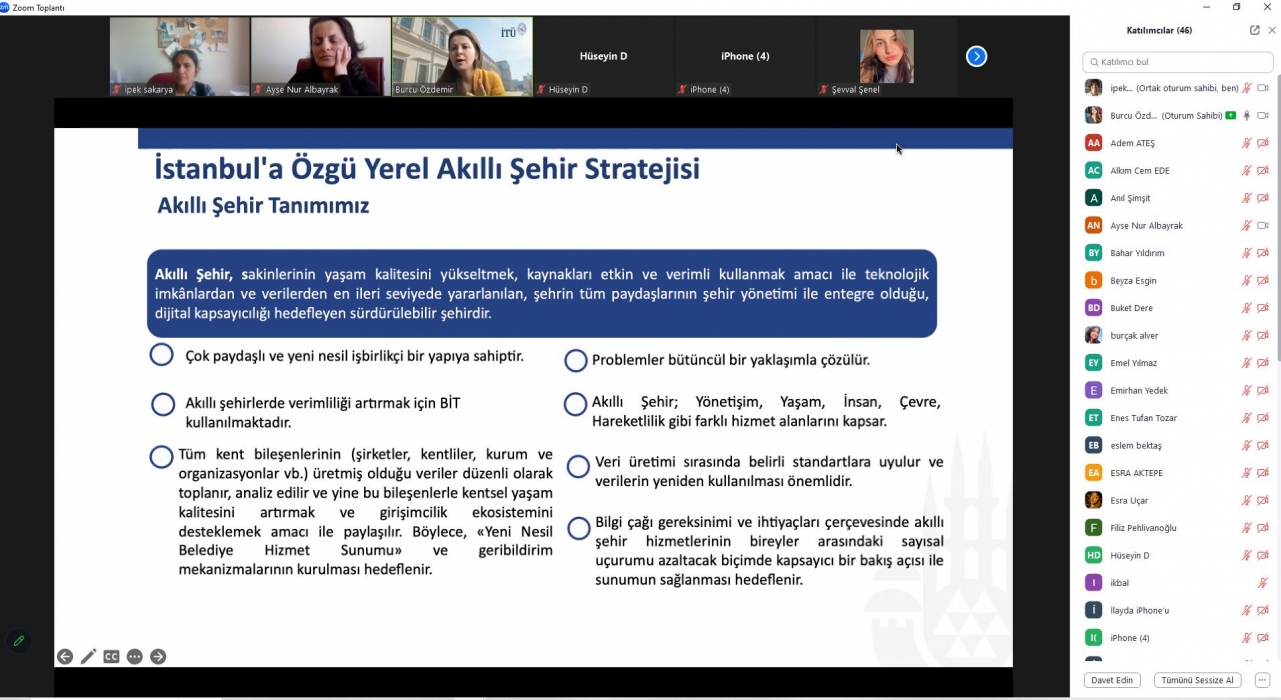The image size is (1281, 700).
Task: Select Filiz Pehlivanoğlu in participants list
Action: click(x=1143, y=528)
